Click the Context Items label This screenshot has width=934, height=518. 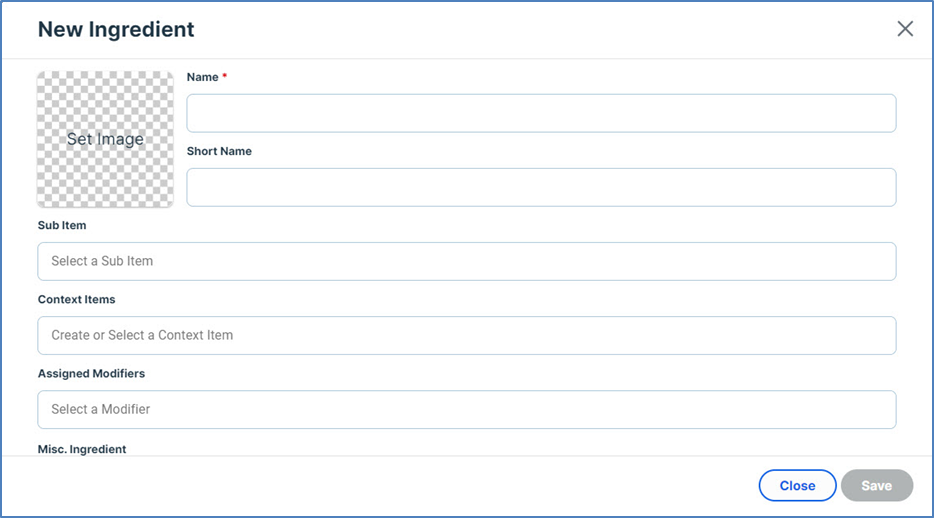pyautogui.click(x=77, y=299)
